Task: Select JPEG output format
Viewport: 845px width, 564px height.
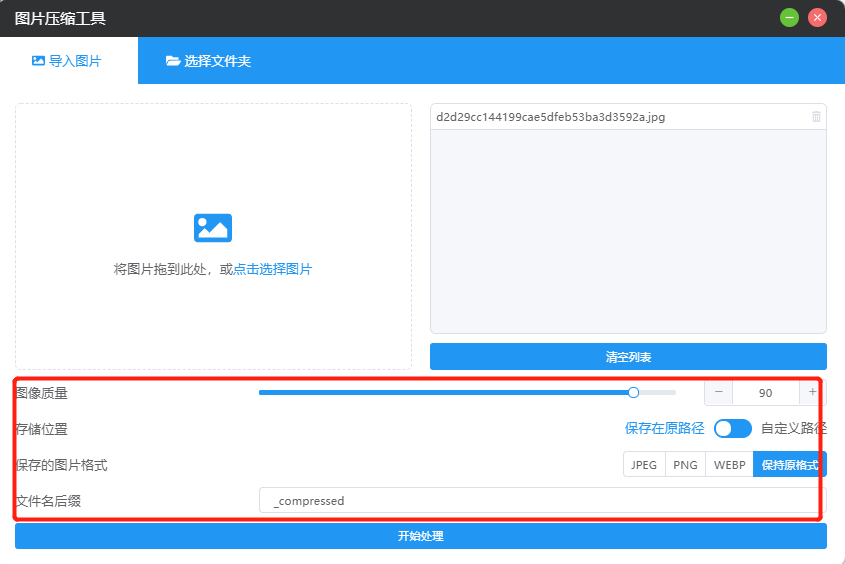Action: pyautogui.click(x=644, y=465)
